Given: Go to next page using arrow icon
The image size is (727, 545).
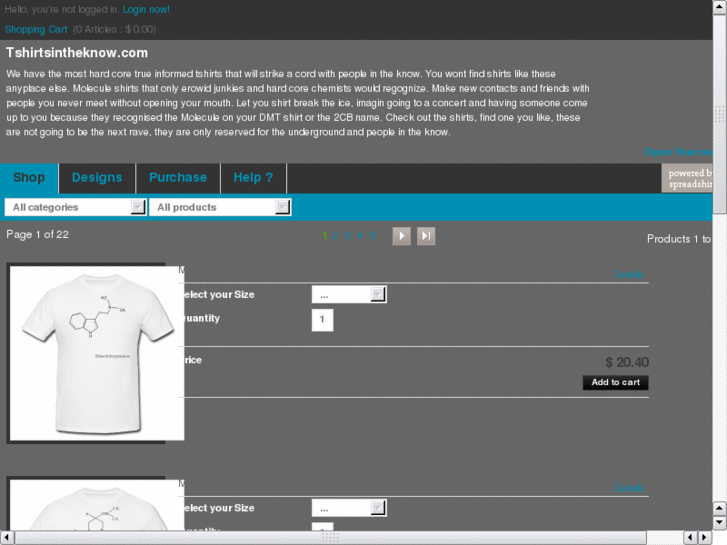Looking at the screenshot, I should (402, 236).
